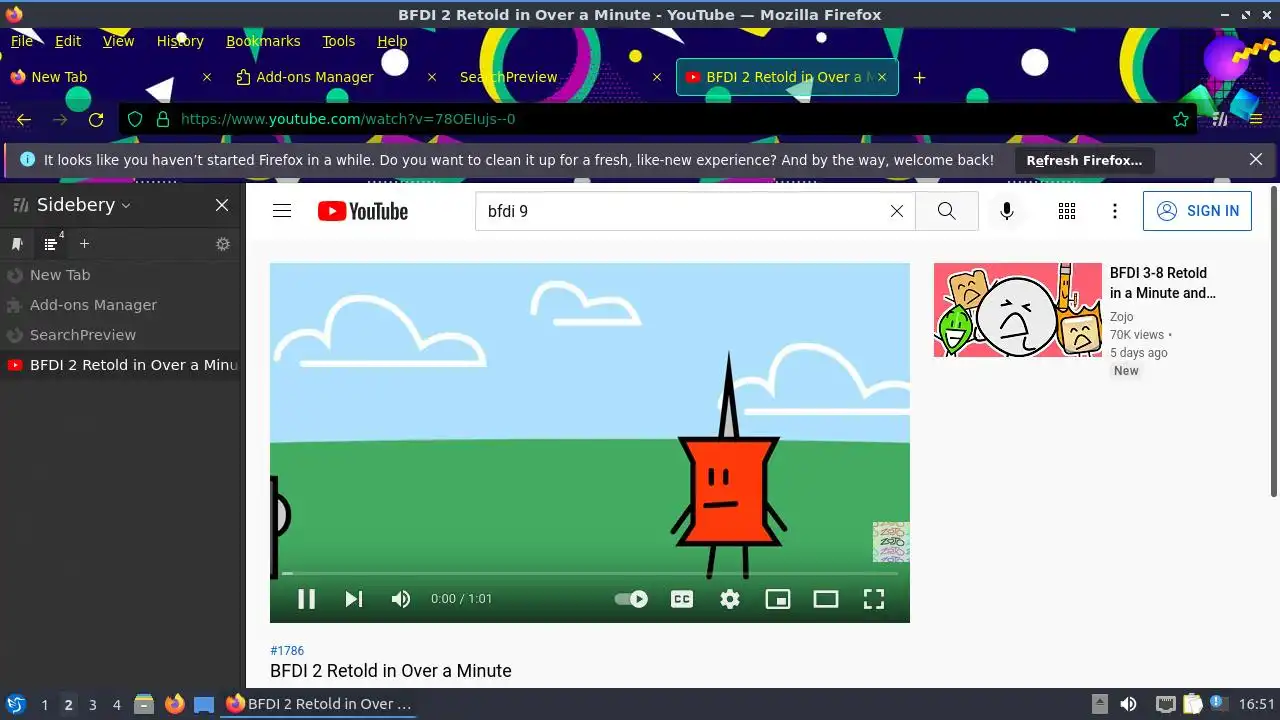The width and height of the screenshot is (1280, 720).
Task: Open the file manager taskbar icon
Action: (x=144, y=704)
